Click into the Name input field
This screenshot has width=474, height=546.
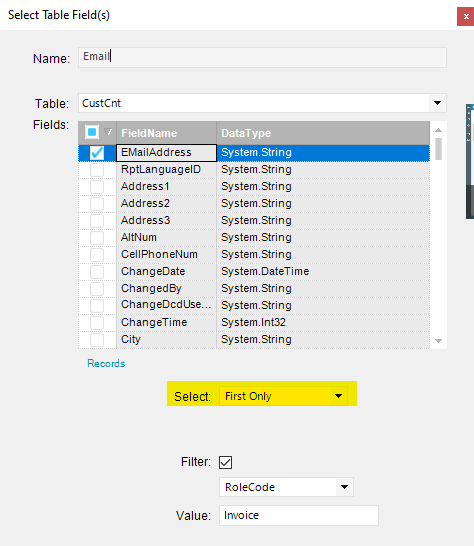[x=262, y=57]
